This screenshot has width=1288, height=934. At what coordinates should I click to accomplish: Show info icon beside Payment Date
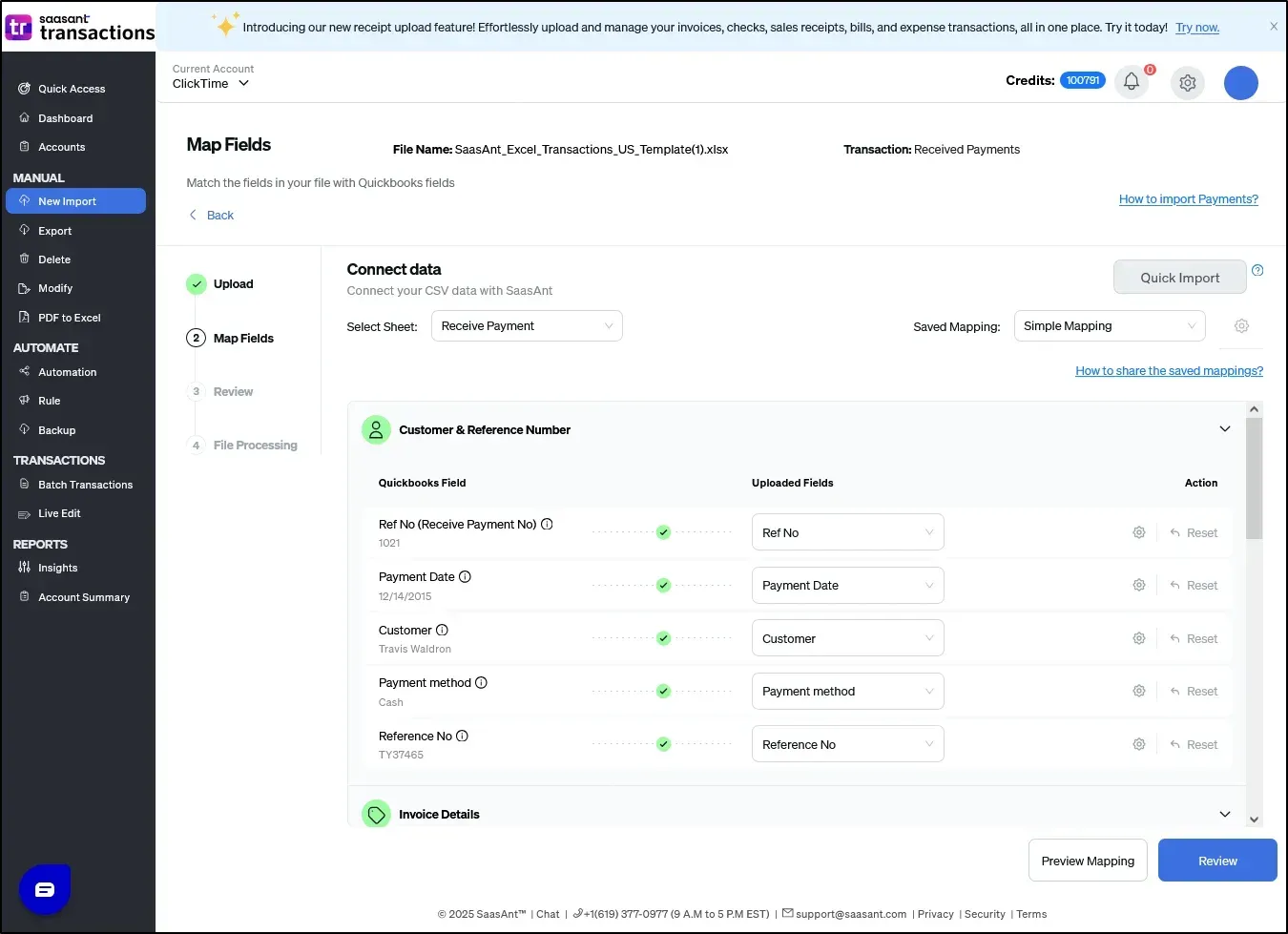tap(465, 576)
